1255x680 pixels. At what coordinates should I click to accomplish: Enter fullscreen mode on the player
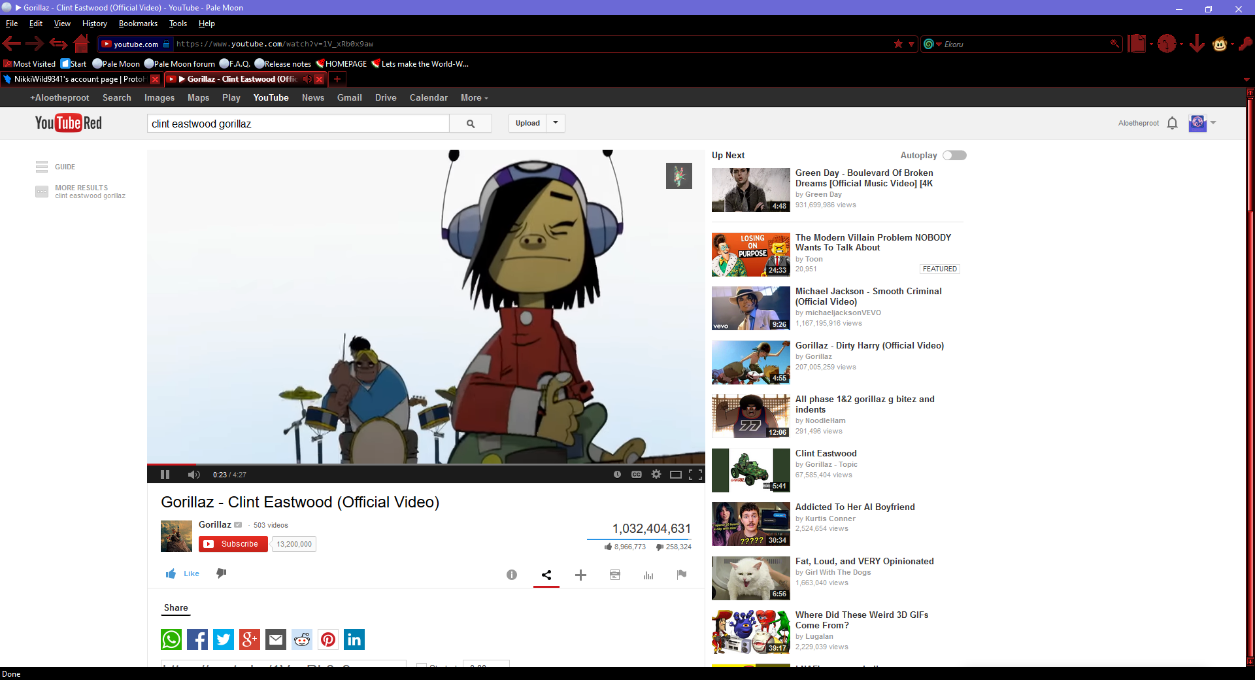696,473
